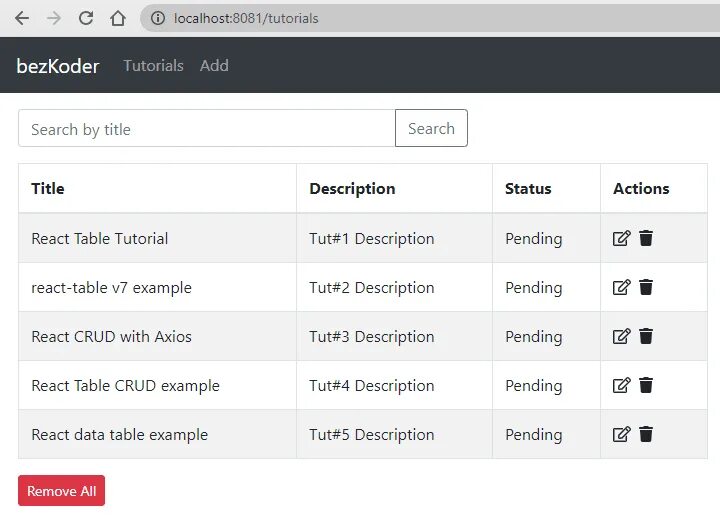The image size is (720, 520).
Task: Click the bezKoder brand link
Action: (58, 66)
